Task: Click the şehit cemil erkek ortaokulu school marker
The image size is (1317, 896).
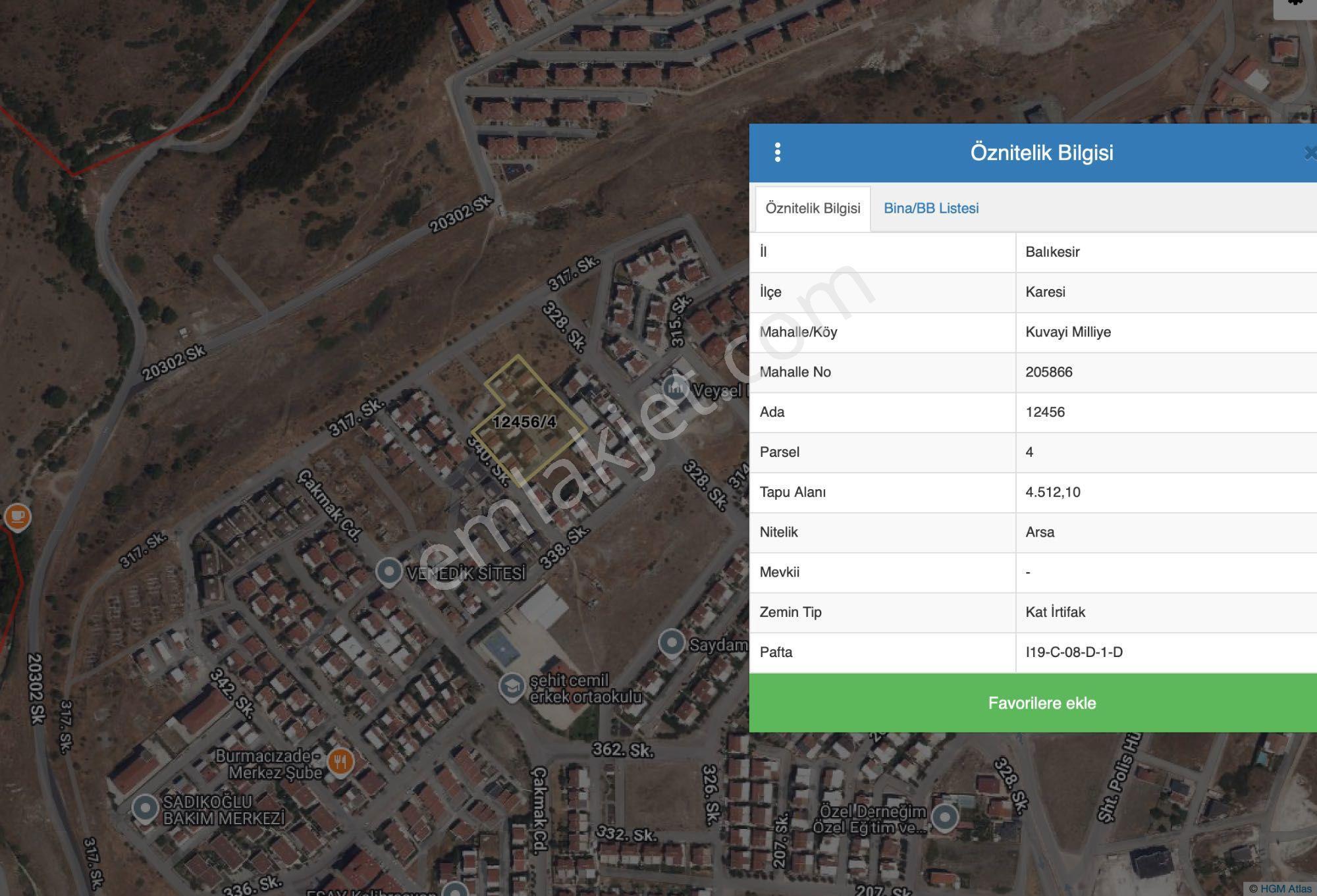Action: [512, 687]
